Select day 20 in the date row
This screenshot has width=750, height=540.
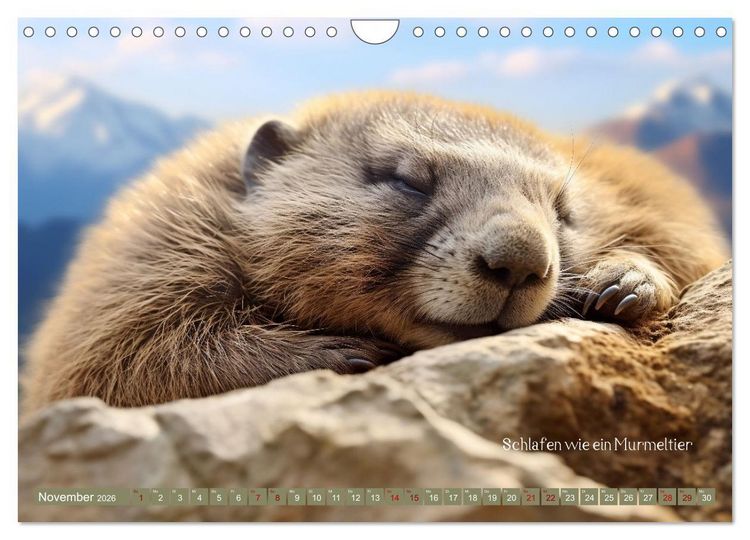coord(511,497)
